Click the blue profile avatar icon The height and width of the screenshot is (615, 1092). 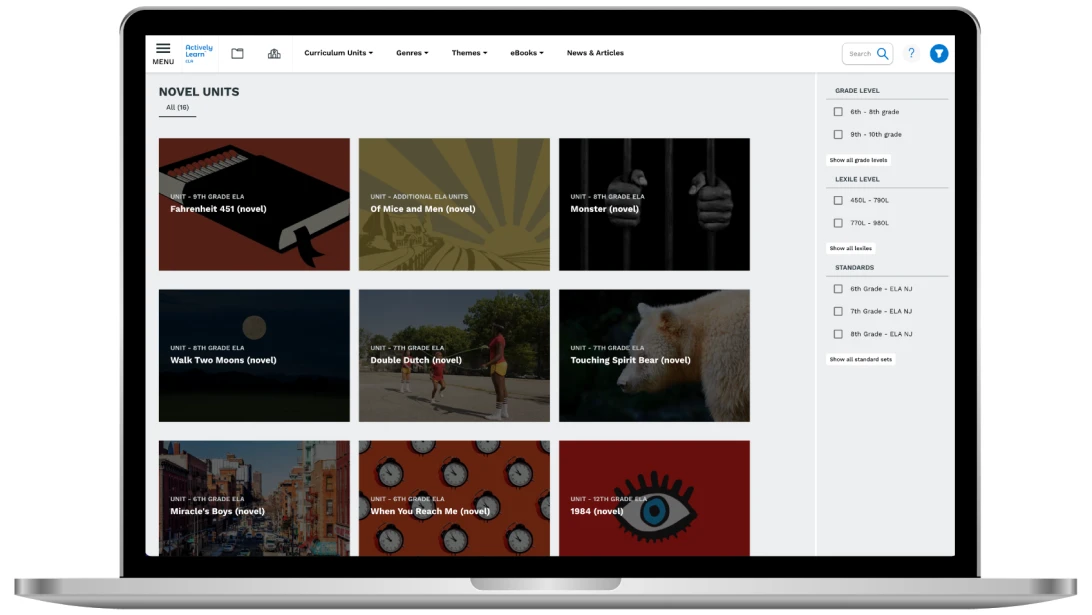click(939, 54)
